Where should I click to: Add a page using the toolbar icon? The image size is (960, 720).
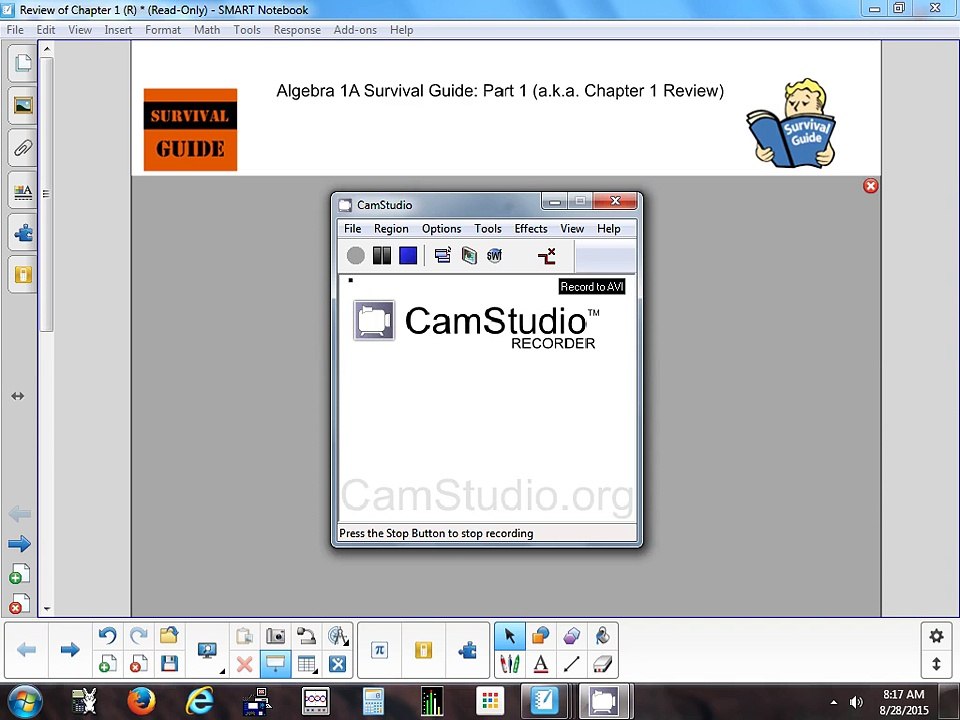pyautogui.click(x=108, y=664)
